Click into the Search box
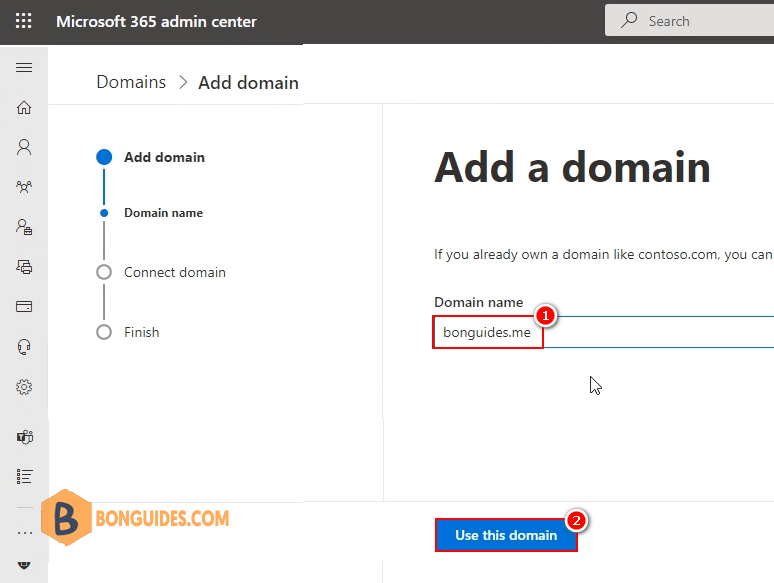774x583 pixels. click(x=689, y=21)
